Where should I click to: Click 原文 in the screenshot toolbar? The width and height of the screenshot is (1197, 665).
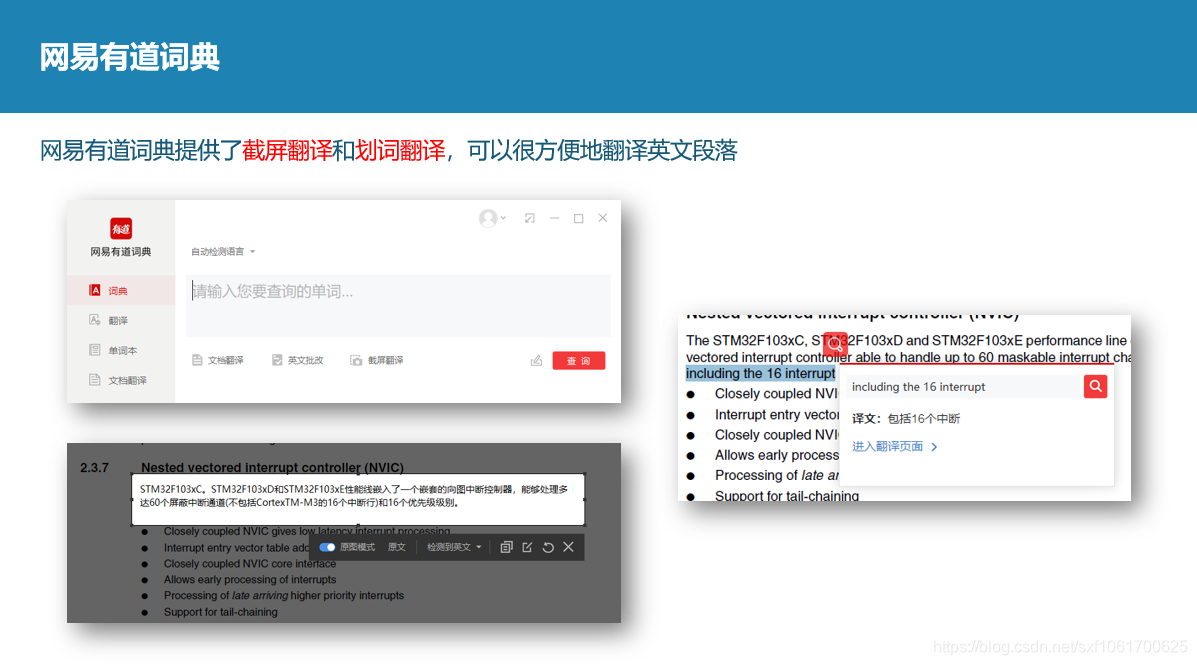[x=397, y=547]
